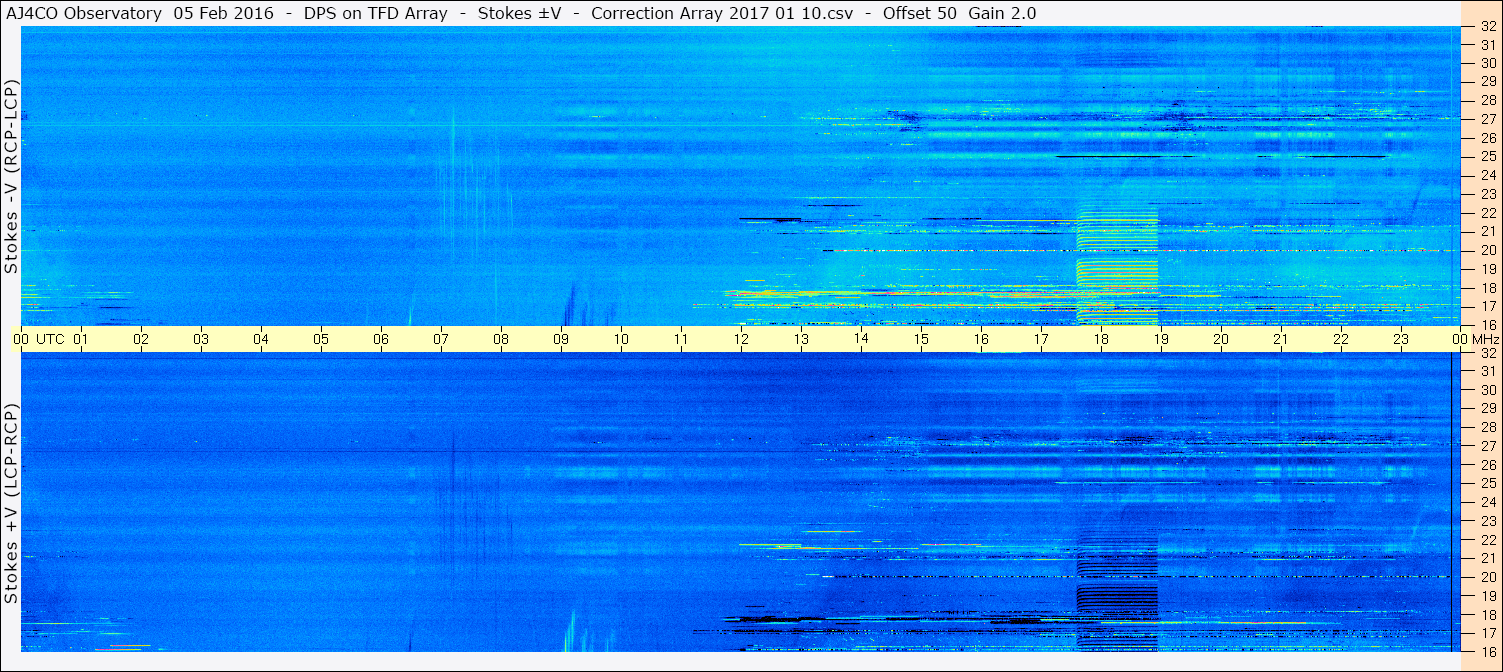The height and width of the screenshot is (672, 1503).
Task: Click the 32 frequency label of Stokes -V panel
Action: click(x=1487, y=27)
